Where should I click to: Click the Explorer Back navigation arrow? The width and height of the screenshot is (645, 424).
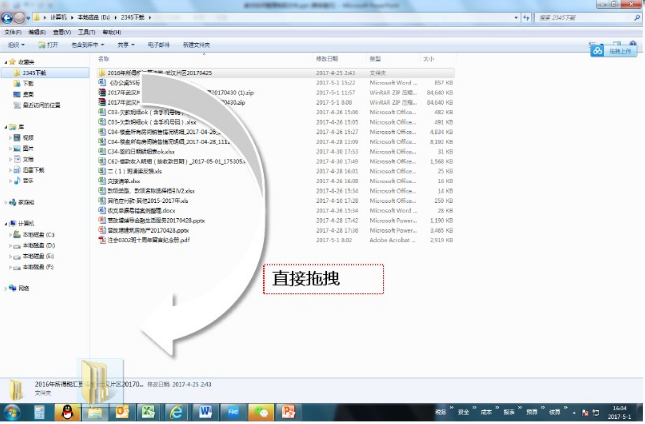click(10, 18)
